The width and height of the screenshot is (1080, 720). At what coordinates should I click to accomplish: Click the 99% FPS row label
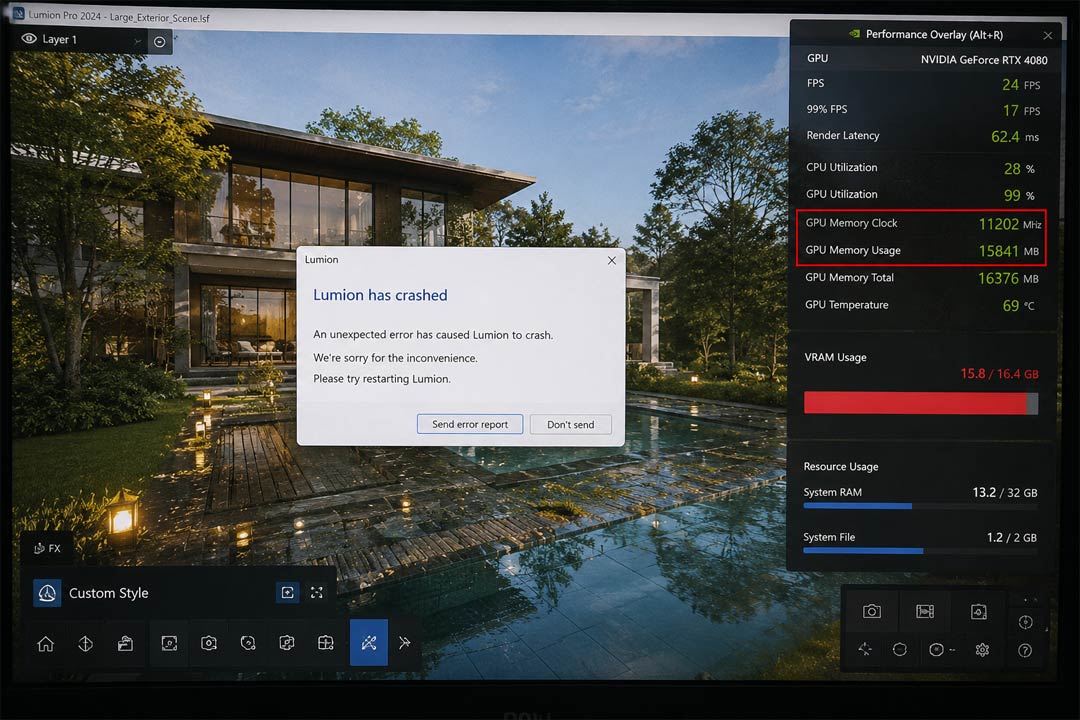(x=827, y=110)
